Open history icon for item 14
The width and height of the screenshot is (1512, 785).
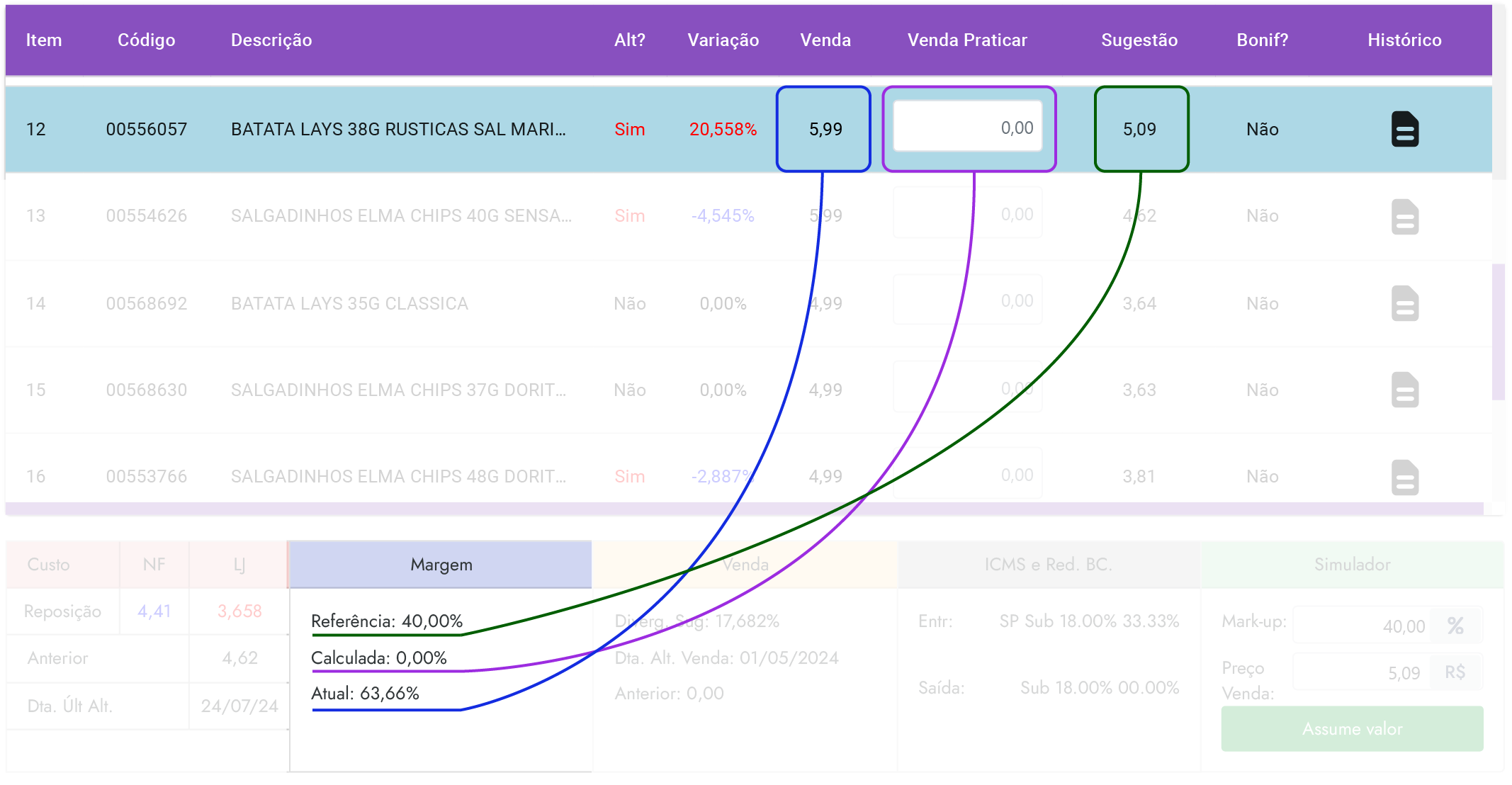point(1404,303)
